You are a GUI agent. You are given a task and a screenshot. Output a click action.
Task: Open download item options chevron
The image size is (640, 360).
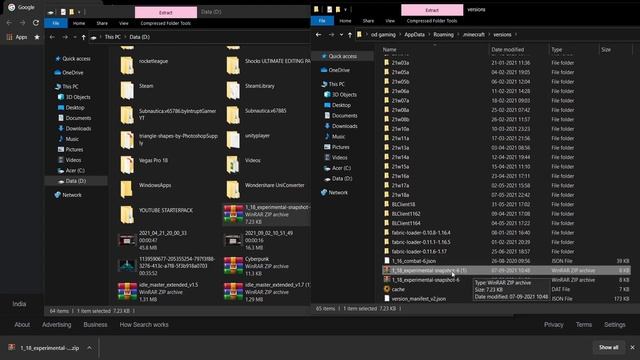tap(89, 348)
